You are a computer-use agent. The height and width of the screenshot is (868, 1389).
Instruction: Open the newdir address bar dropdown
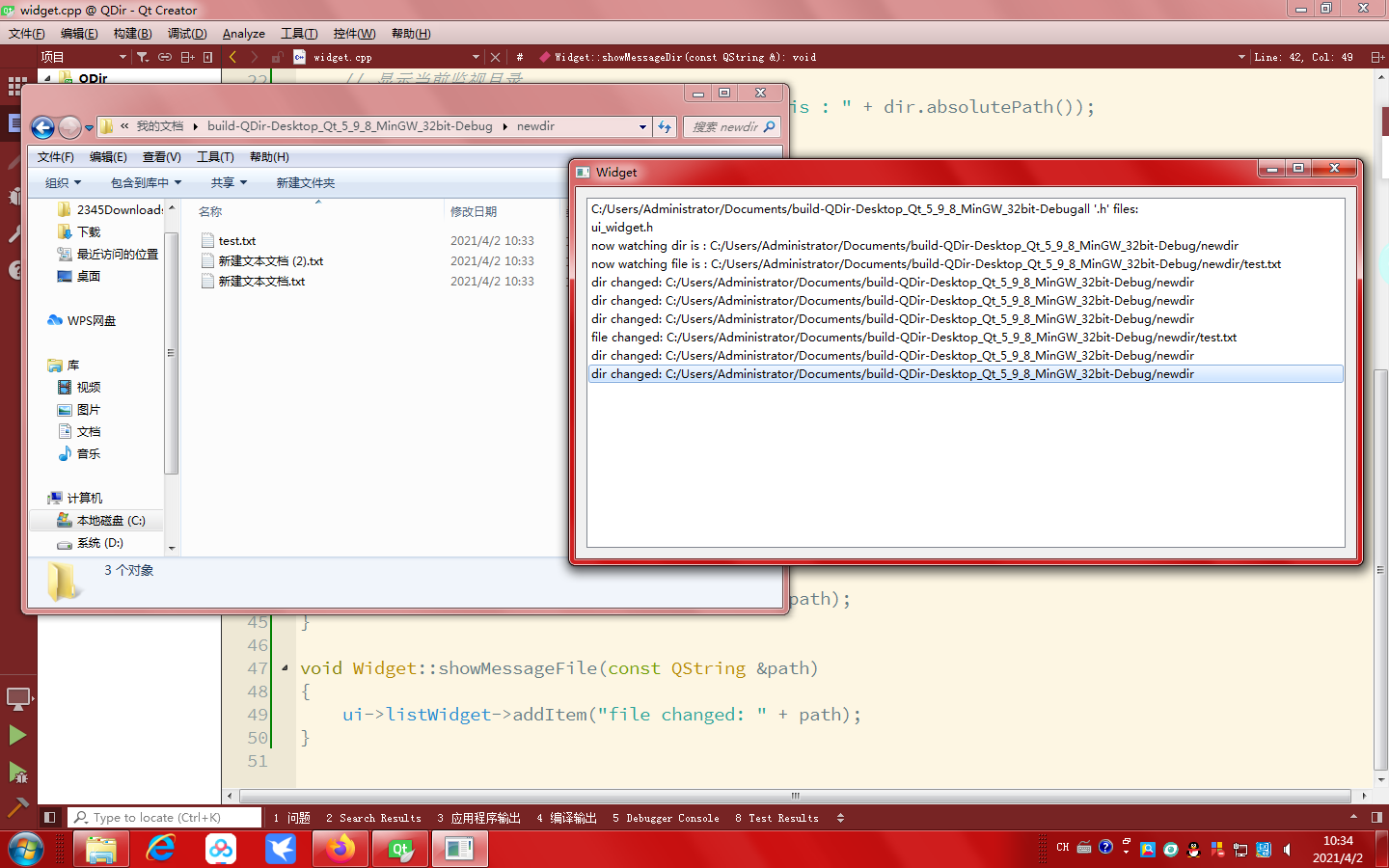(x=640, y=126)
